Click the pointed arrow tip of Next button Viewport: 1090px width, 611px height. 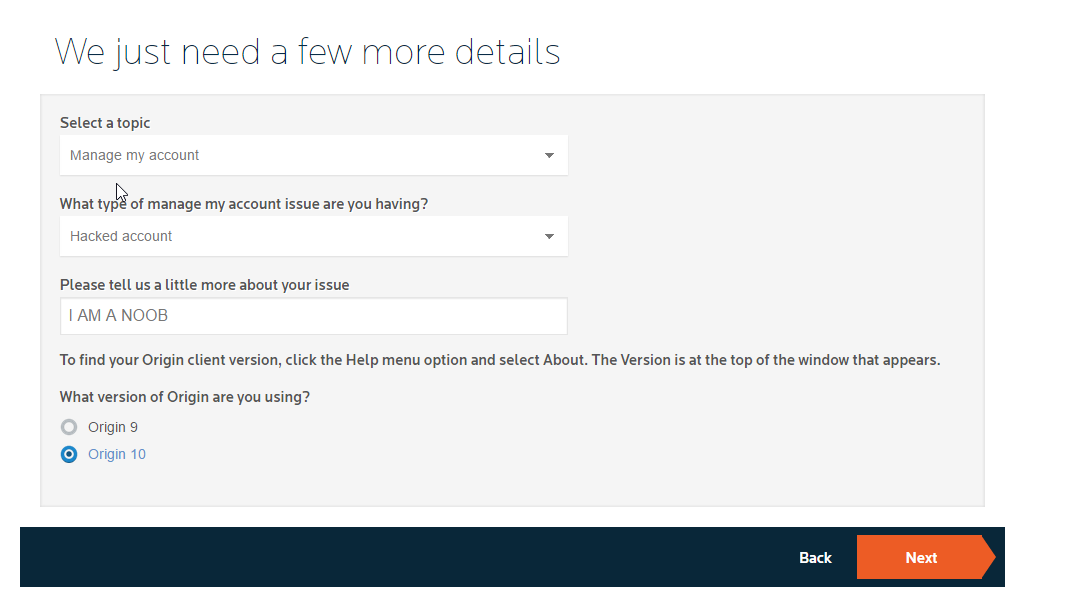[x=989, y=557]
